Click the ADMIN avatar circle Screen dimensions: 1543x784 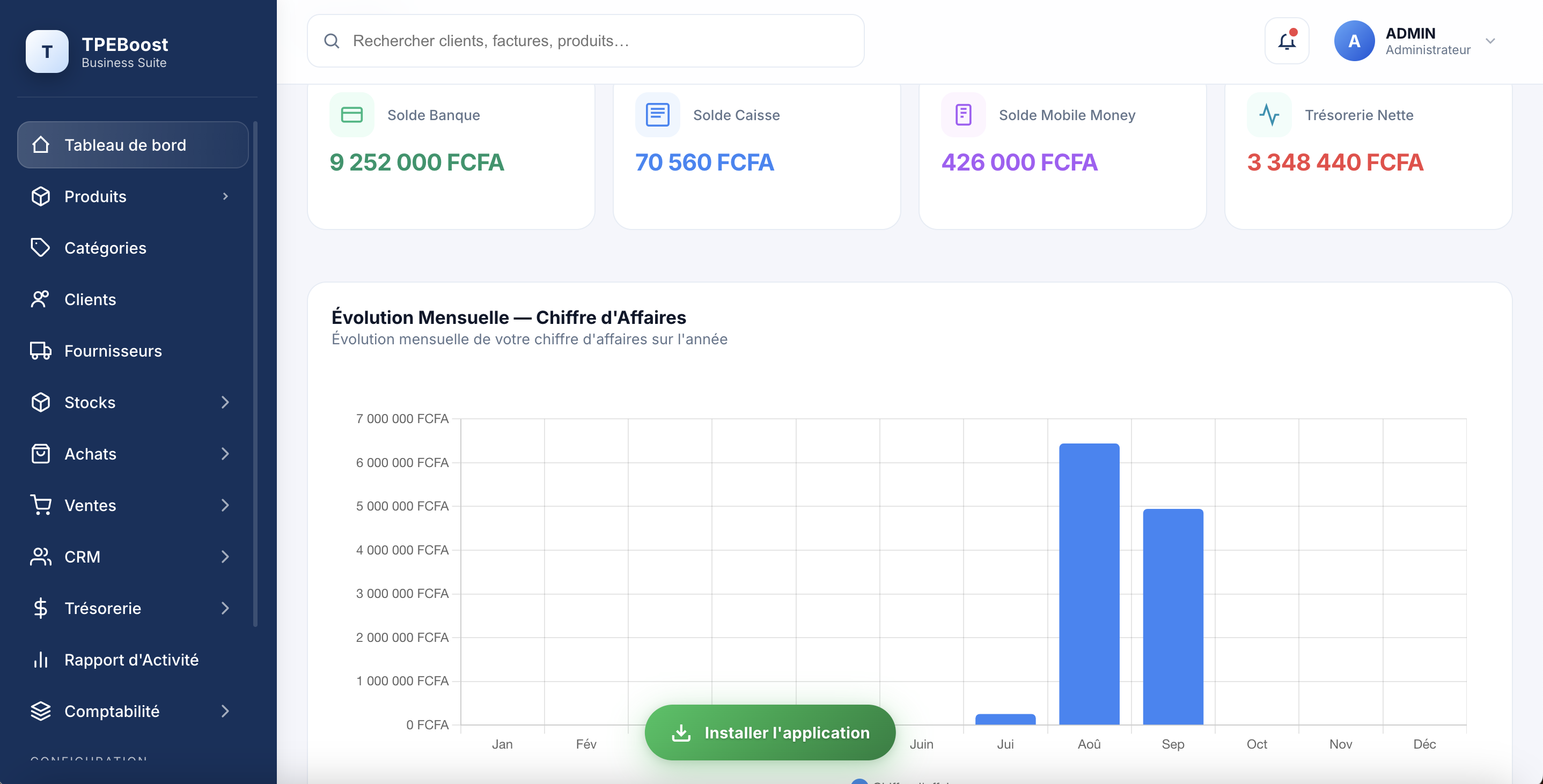1354,41
